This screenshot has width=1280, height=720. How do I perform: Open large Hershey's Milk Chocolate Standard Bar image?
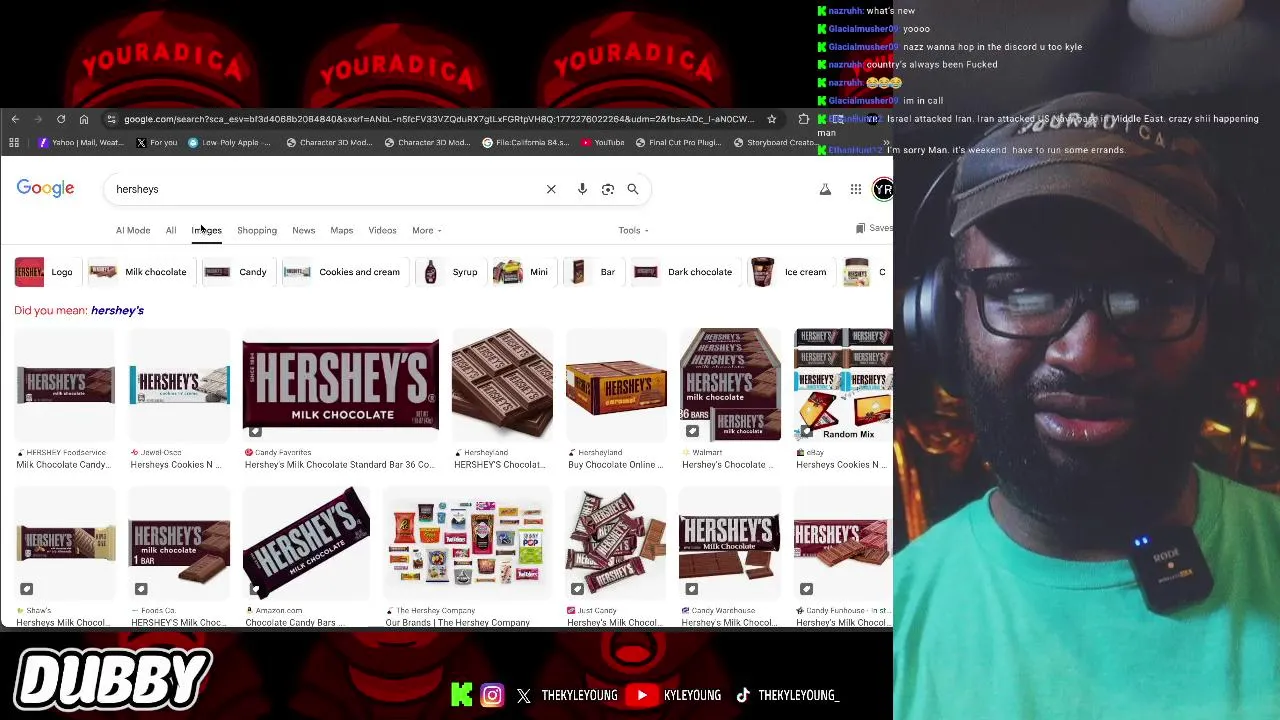point(340,385)
